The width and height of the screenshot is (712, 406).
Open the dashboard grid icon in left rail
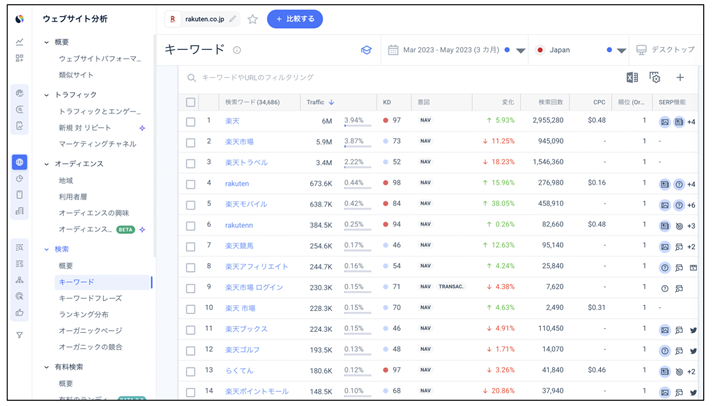pyautogui.click(x=20, y=58)
